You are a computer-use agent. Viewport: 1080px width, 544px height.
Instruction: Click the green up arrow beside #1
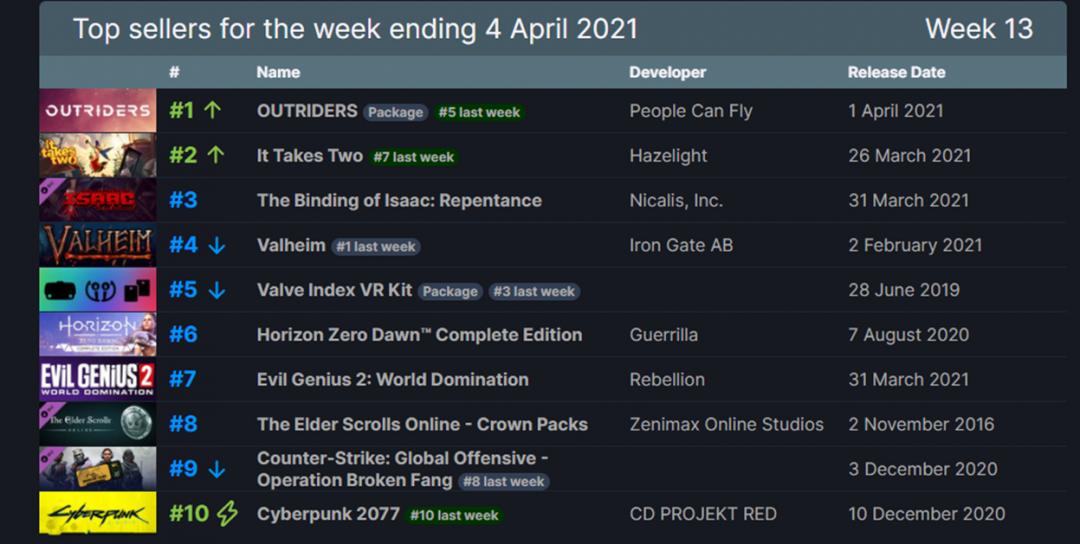pos(212,110)
